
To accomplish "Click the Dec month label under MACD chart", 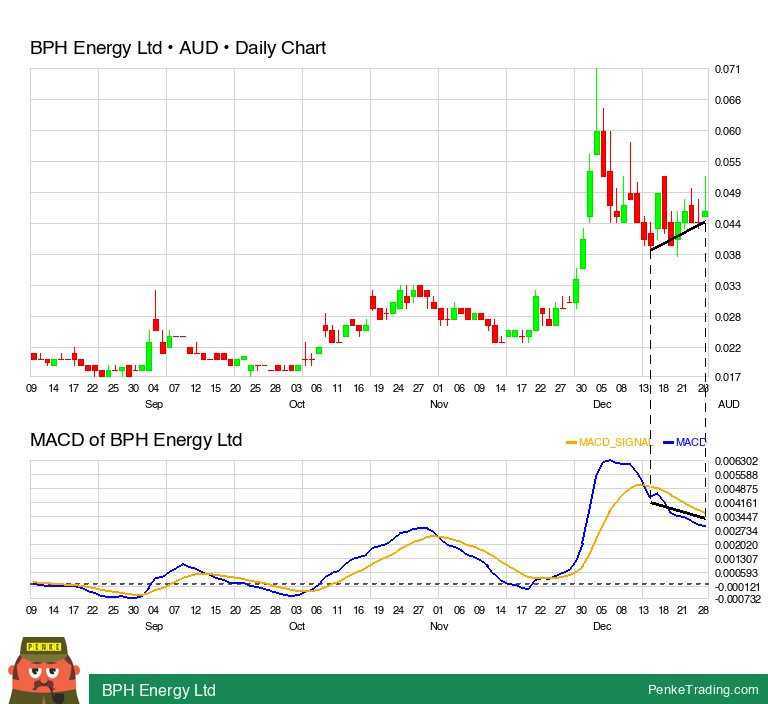I will (x=602, y=626).
